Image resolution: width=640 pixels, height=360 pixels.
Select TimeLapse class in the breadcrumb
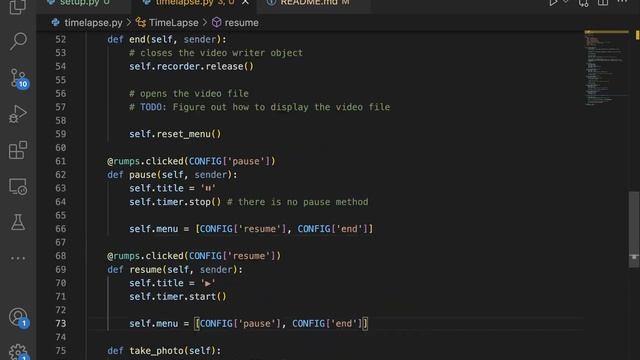[173, 23]
